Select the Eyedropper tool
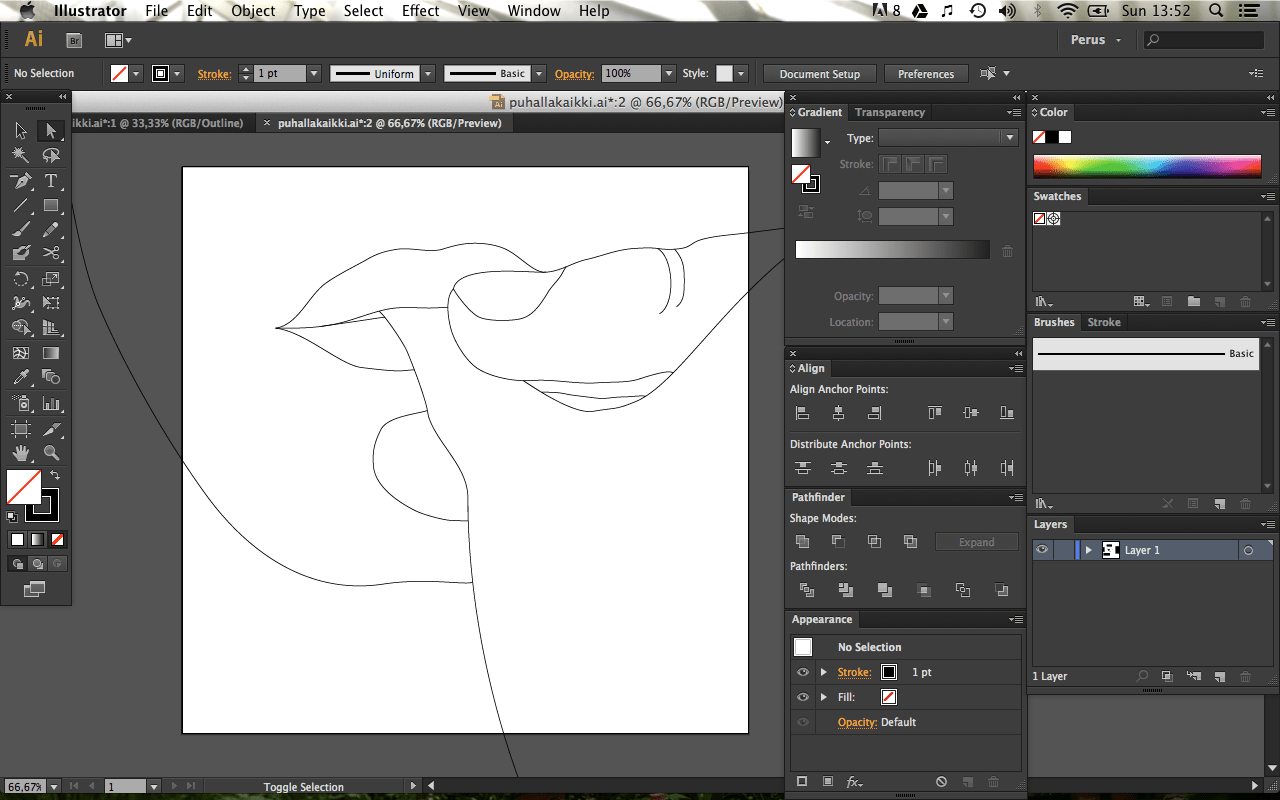Image resolution: width=1280 pixels, height=800 pixels. [21, 377]
